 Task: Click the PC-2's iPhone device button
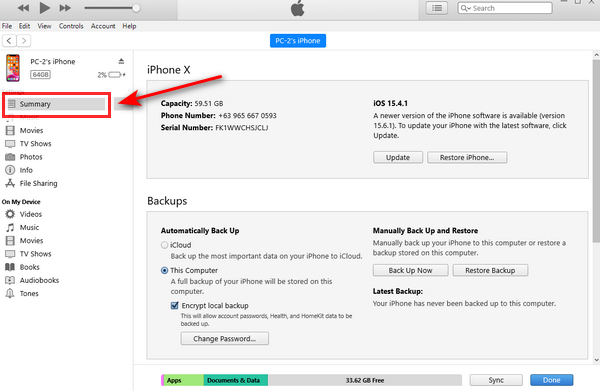click(298, 41)
